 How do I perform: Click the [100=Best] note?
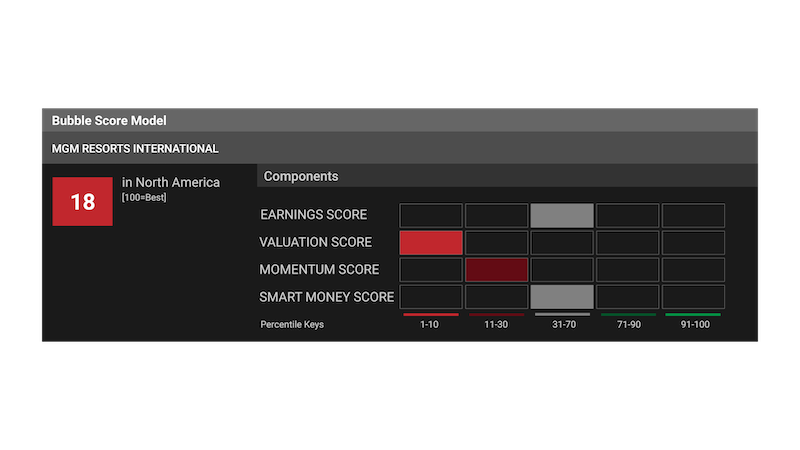tap(144, 197)
